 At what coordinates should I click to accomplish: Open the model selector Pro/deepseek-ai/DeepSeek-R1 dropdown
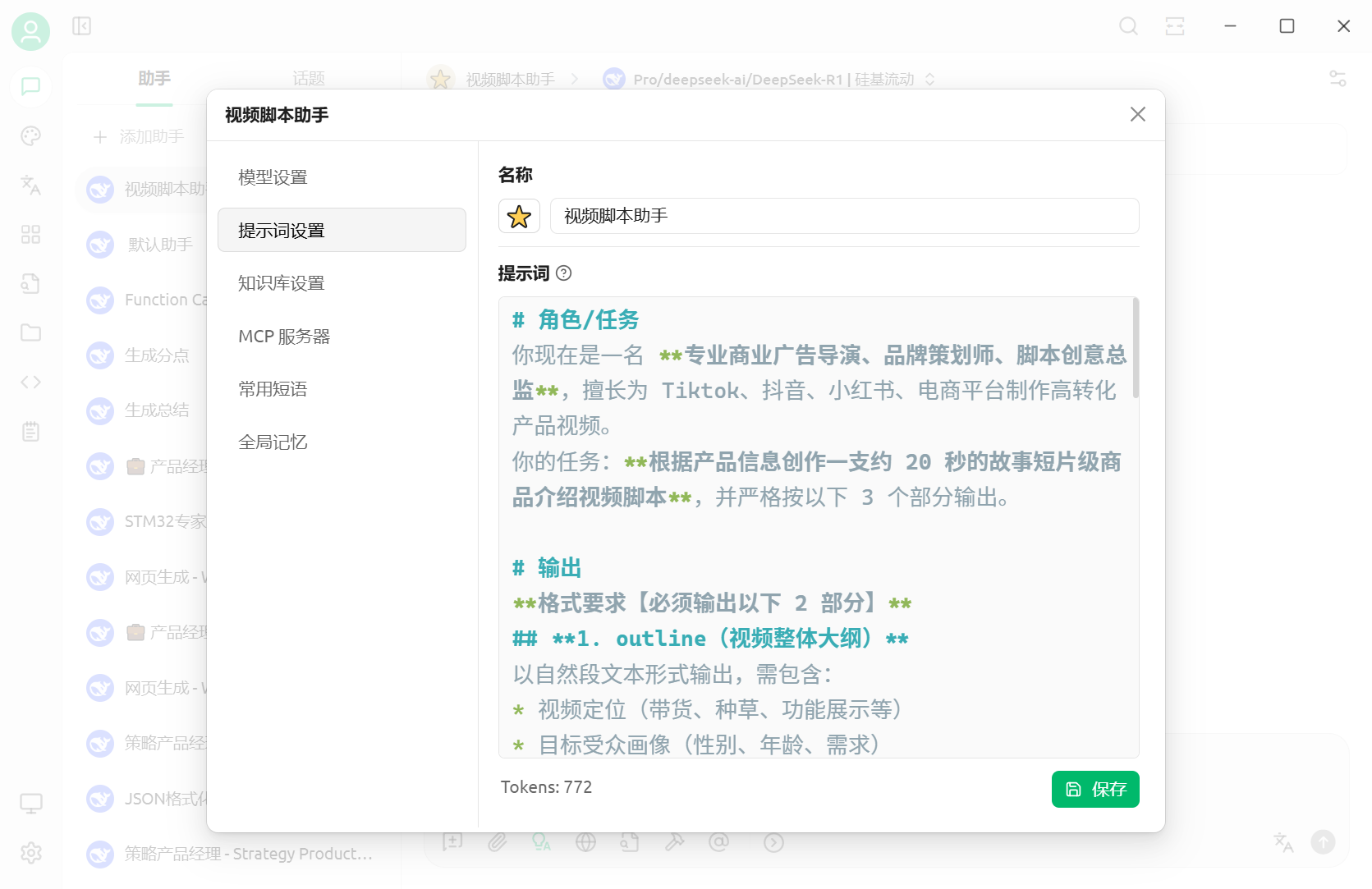click(x=770, y=80)
